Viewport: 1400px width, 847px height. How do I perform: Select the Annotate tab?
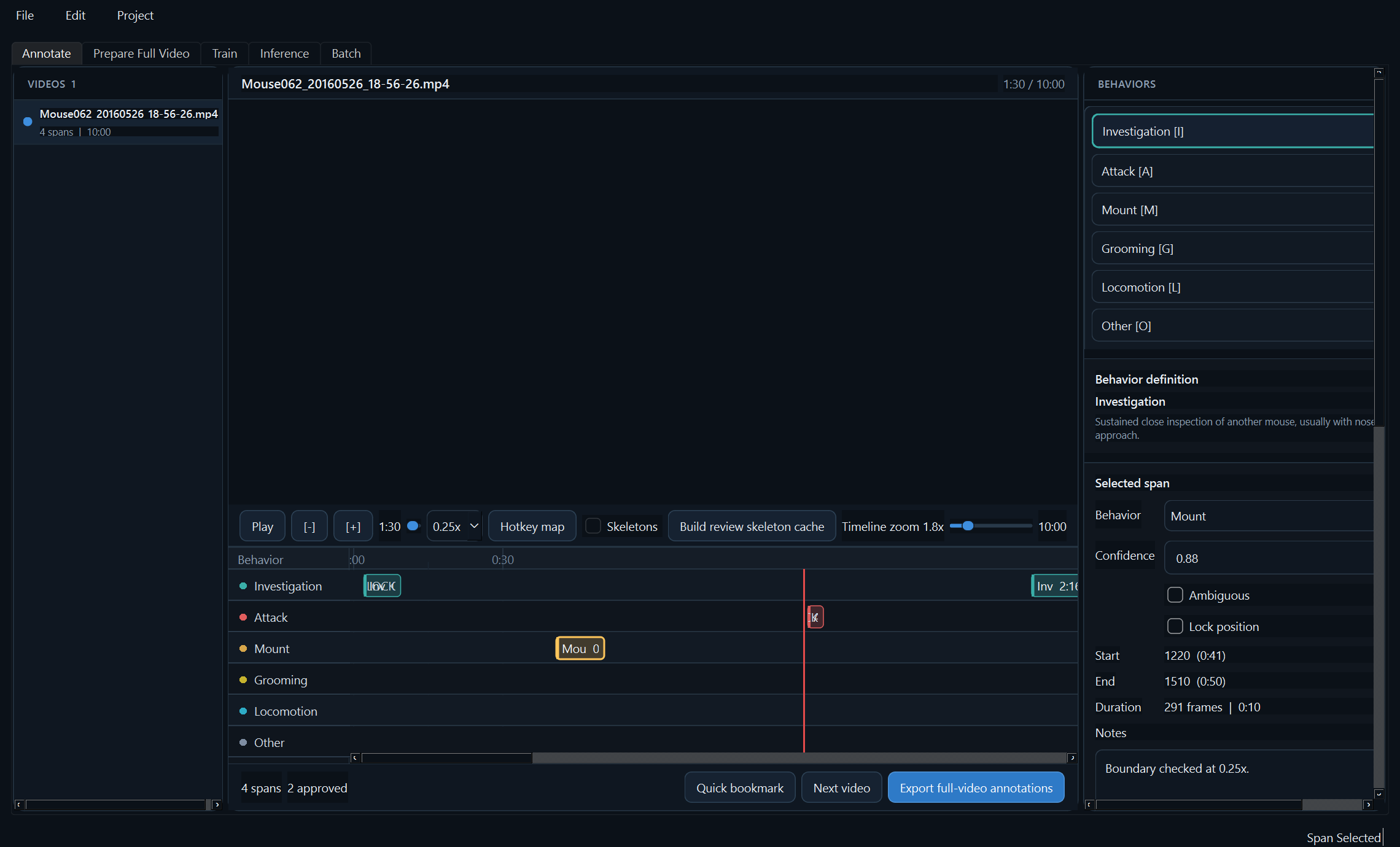tap(47, 53)
